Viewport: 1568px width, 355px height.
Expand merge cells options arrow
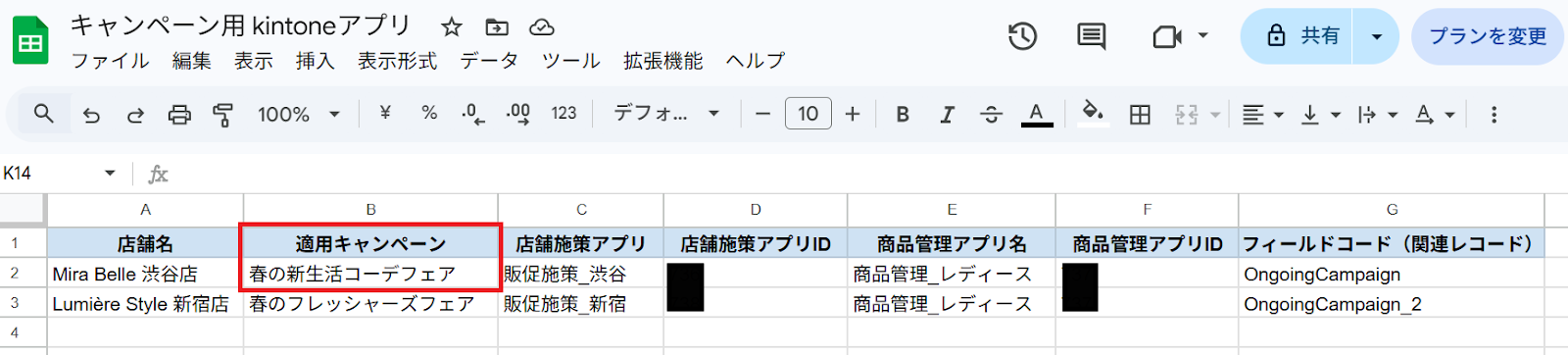click(x=1215, y=115)
